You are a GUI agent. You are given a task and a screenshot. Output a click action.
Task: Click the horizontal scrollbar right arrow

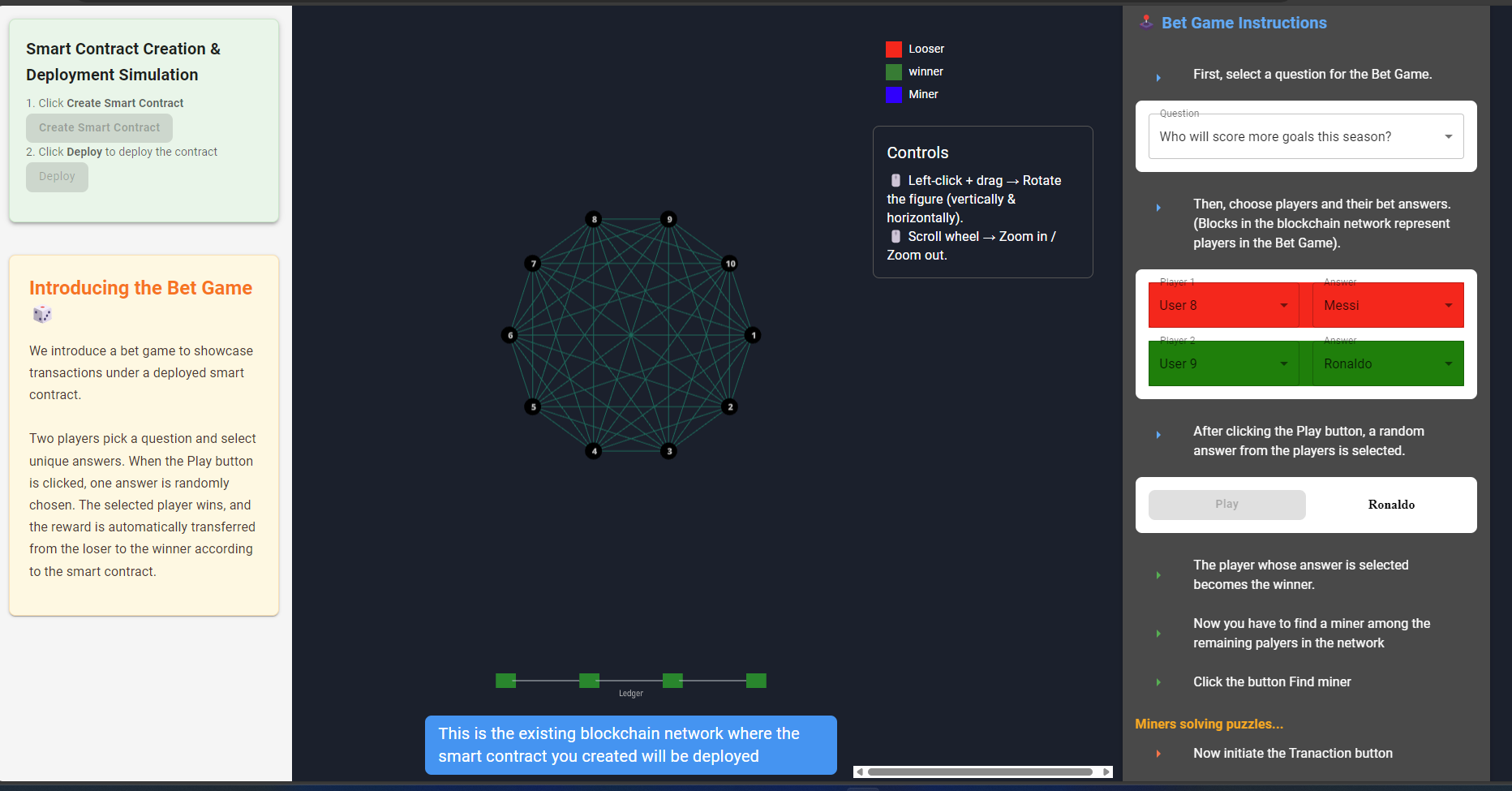[x=1106, y=772]
